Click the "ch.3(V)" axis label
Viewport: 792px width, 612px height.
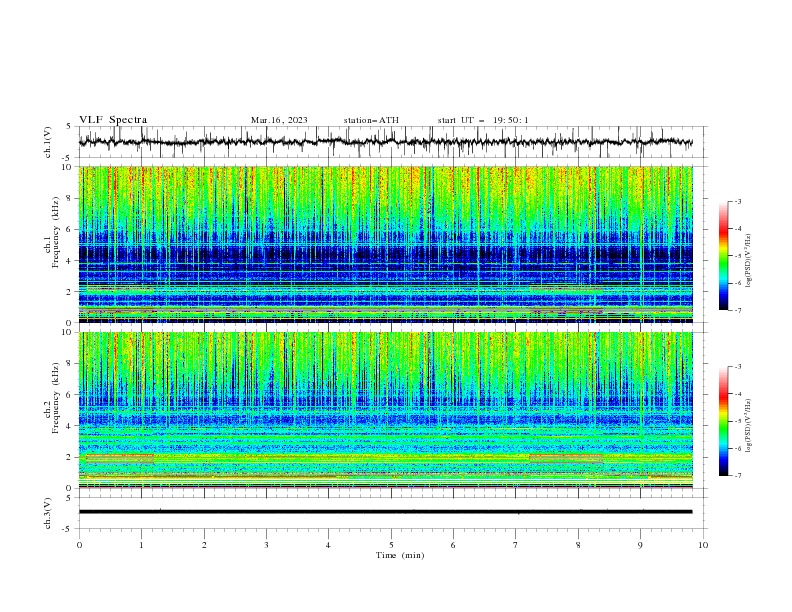pos(48,513)
